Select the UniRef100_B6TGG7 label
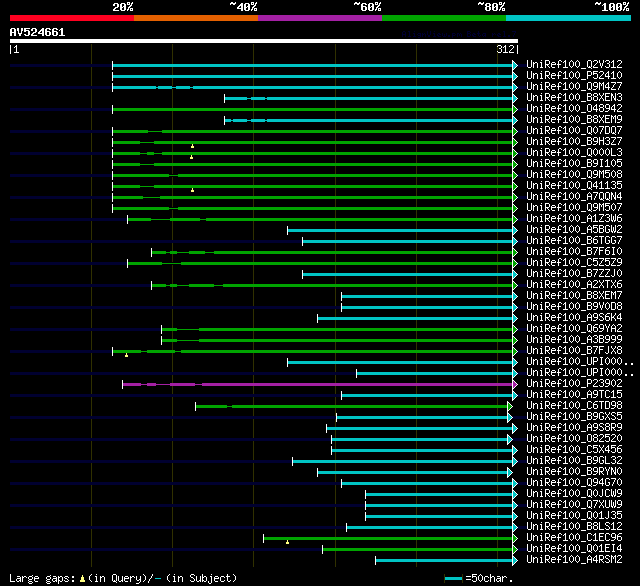640x586 pixels. [x=574, y=240]
